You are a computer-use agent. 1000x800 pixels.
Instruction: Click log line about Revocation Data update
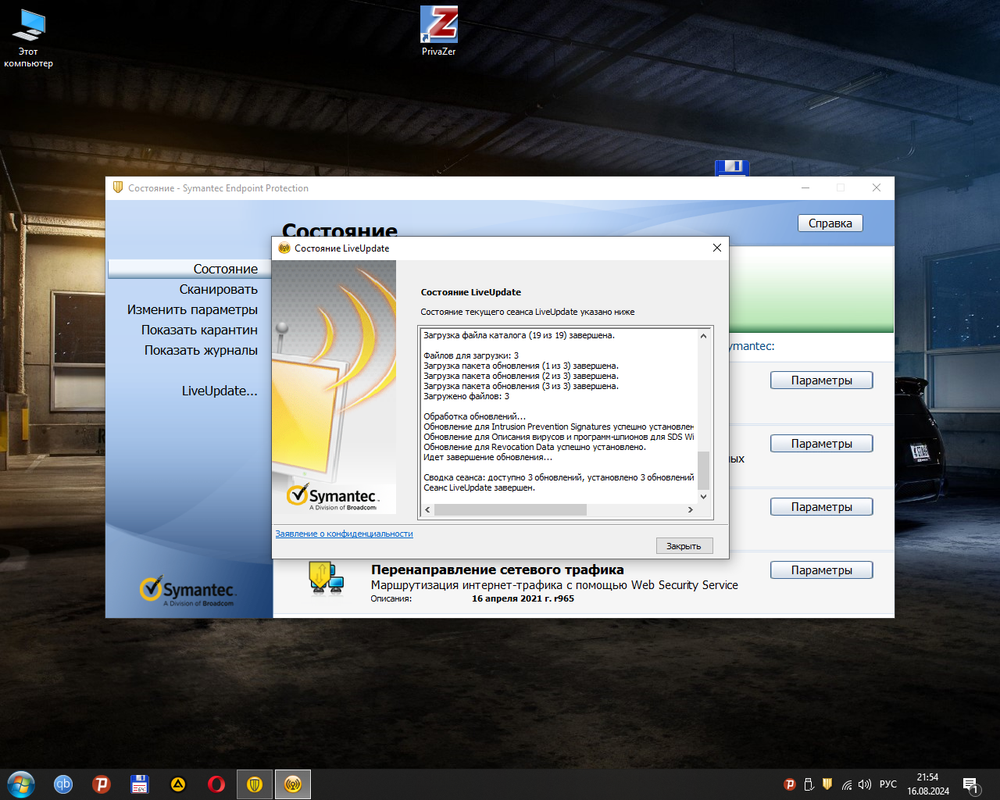point(534,447)
